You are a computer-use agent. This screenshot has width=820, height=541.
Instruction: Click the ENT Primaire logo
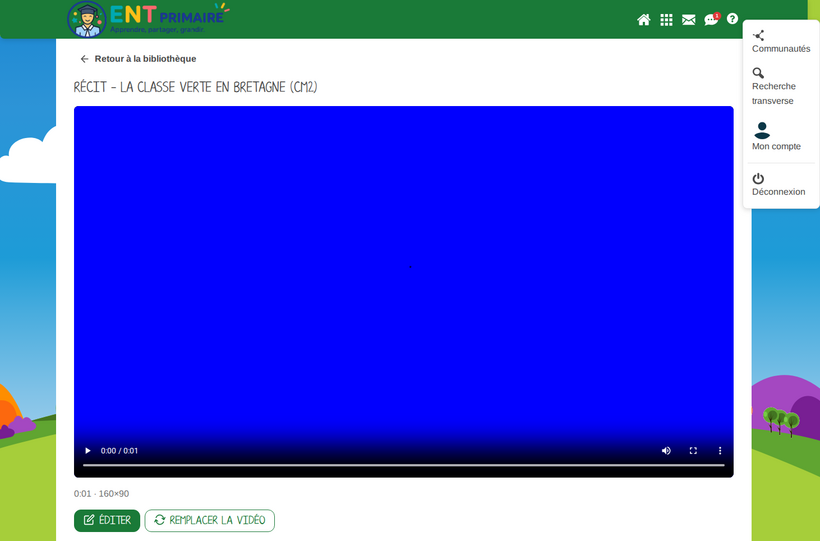pyautogui.click(x=149, y=19)
